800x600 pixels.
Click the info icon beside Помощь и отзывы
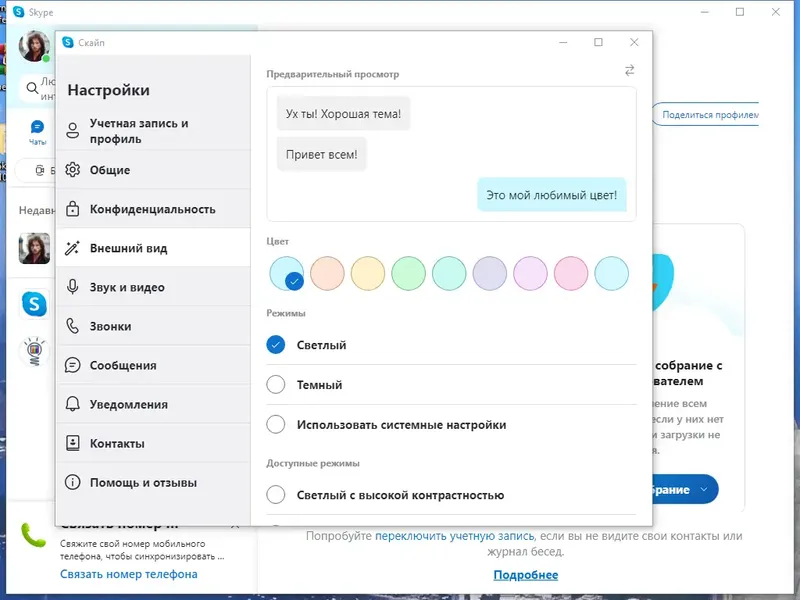(72, 482)
